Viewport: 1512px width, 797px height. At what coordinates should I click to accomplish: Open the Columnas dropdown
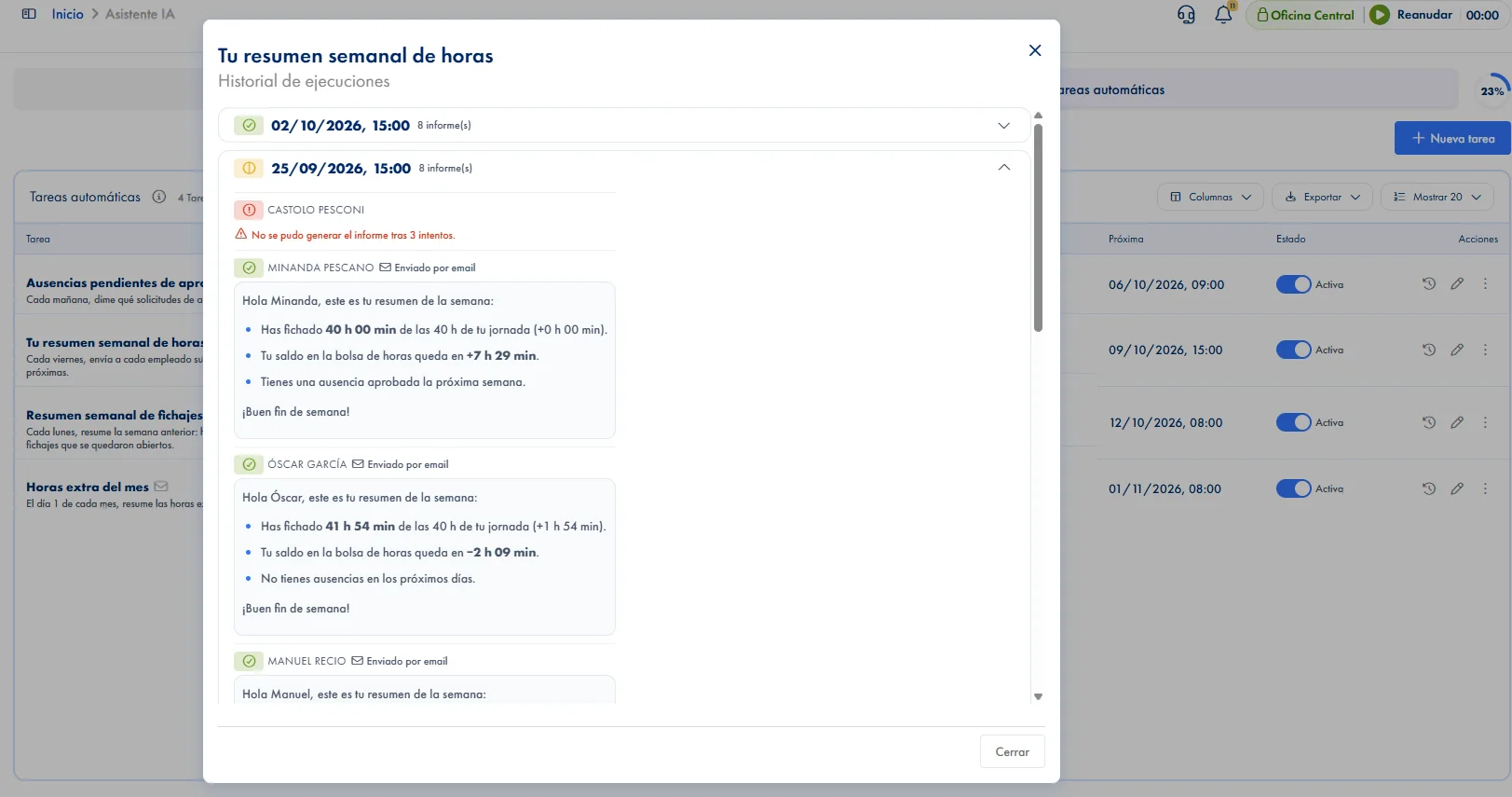[1210, 197]
